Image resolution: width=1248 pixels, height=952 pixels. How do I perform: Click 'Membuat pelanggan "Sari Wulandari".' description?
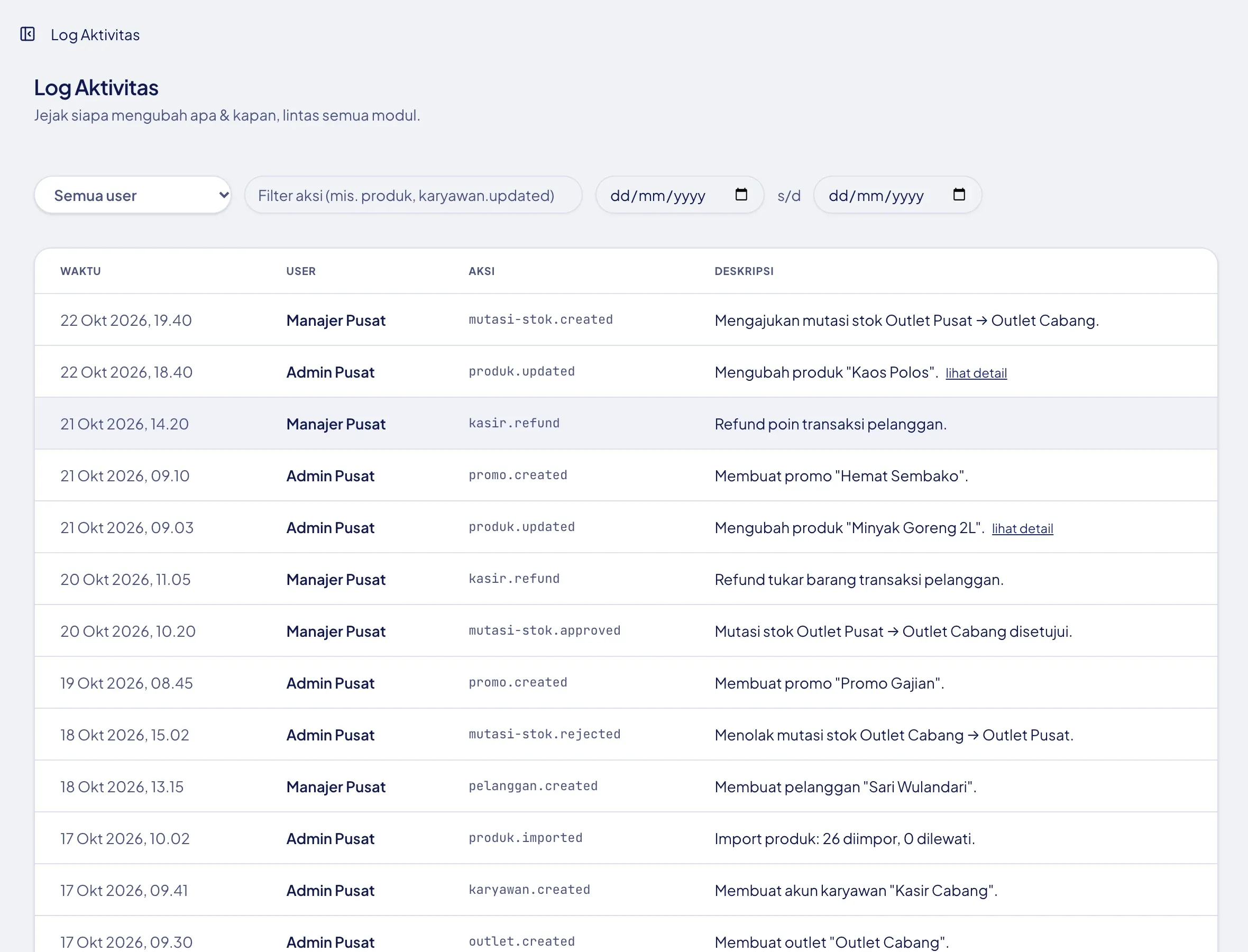(x=845, y=787)
